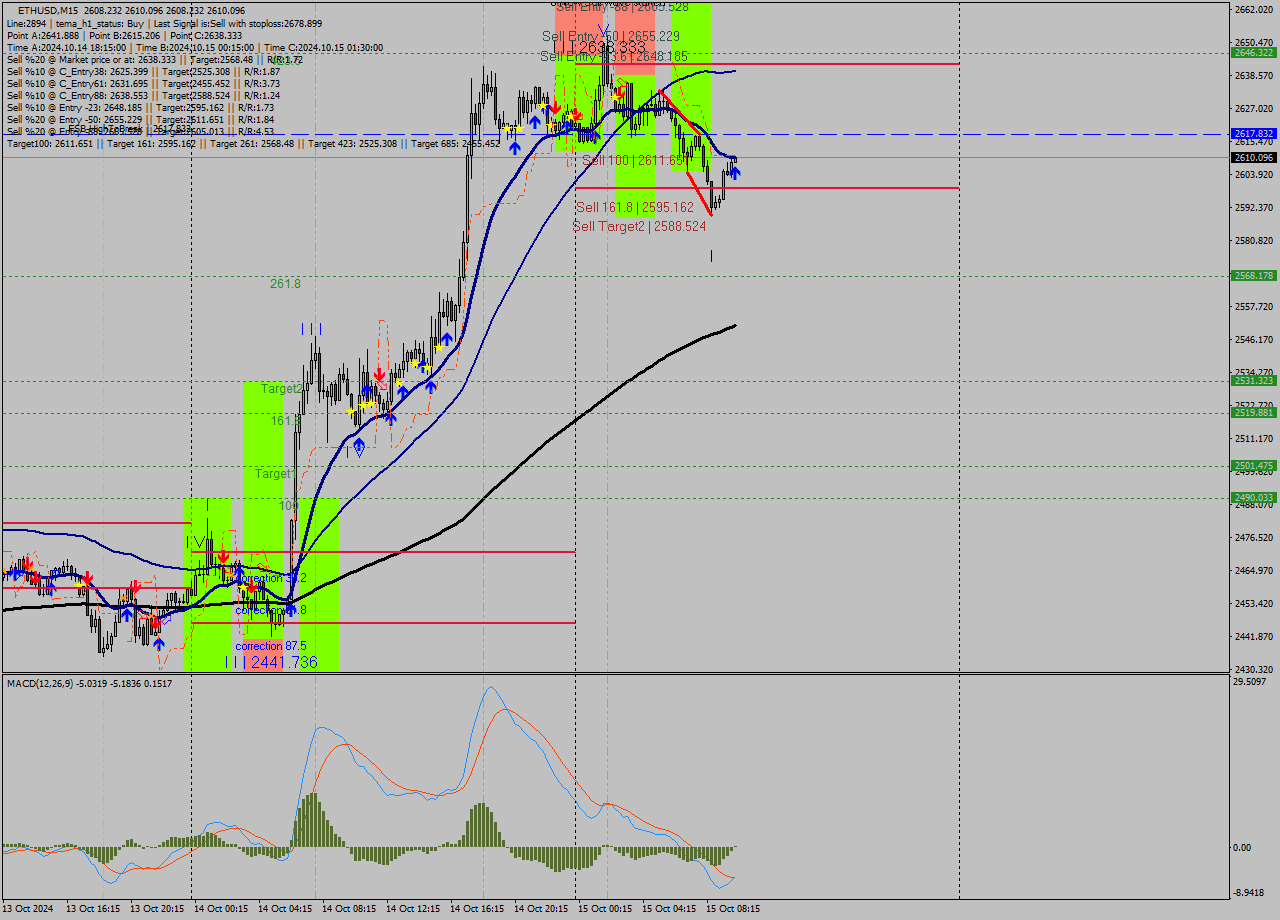1280x920 pixels.
Task: Click the 'Target100: 2611.651' targets info line
Action: (253, 144)
